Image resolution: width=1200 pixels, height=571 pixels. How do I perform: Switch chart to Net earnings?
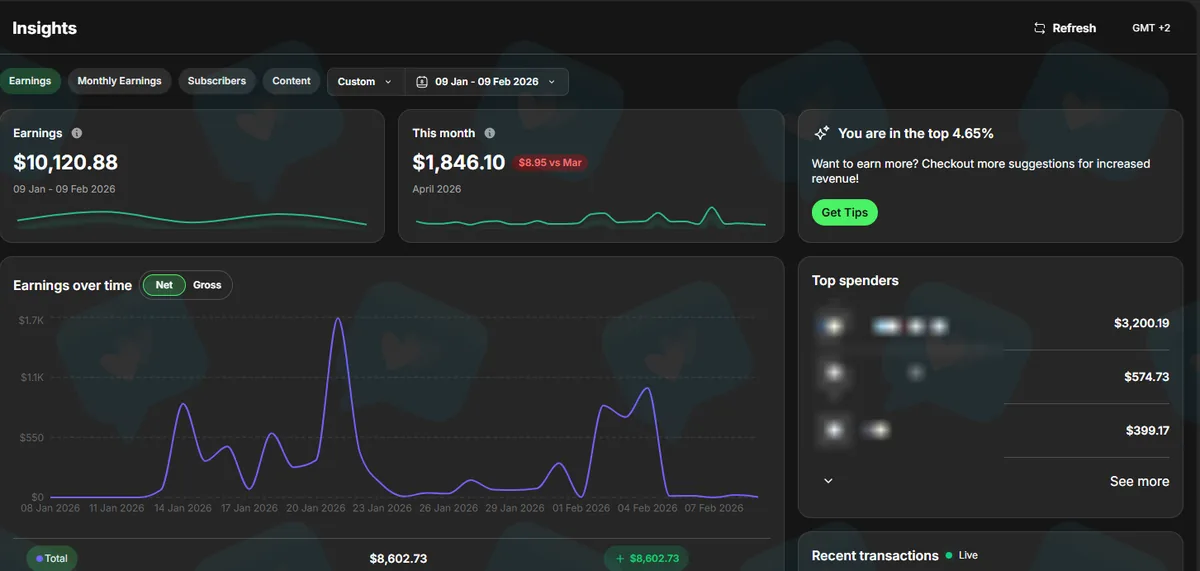[x=164, y=285]
